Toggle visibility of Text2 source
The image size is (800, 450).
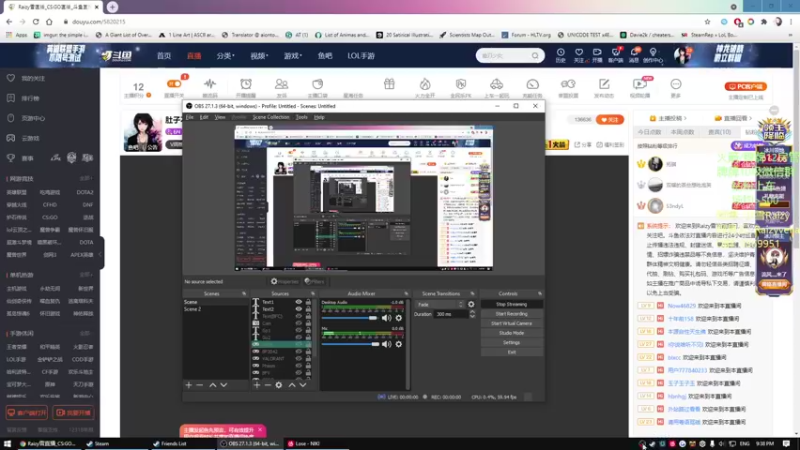pyautogui.click(x=298, y=309)
